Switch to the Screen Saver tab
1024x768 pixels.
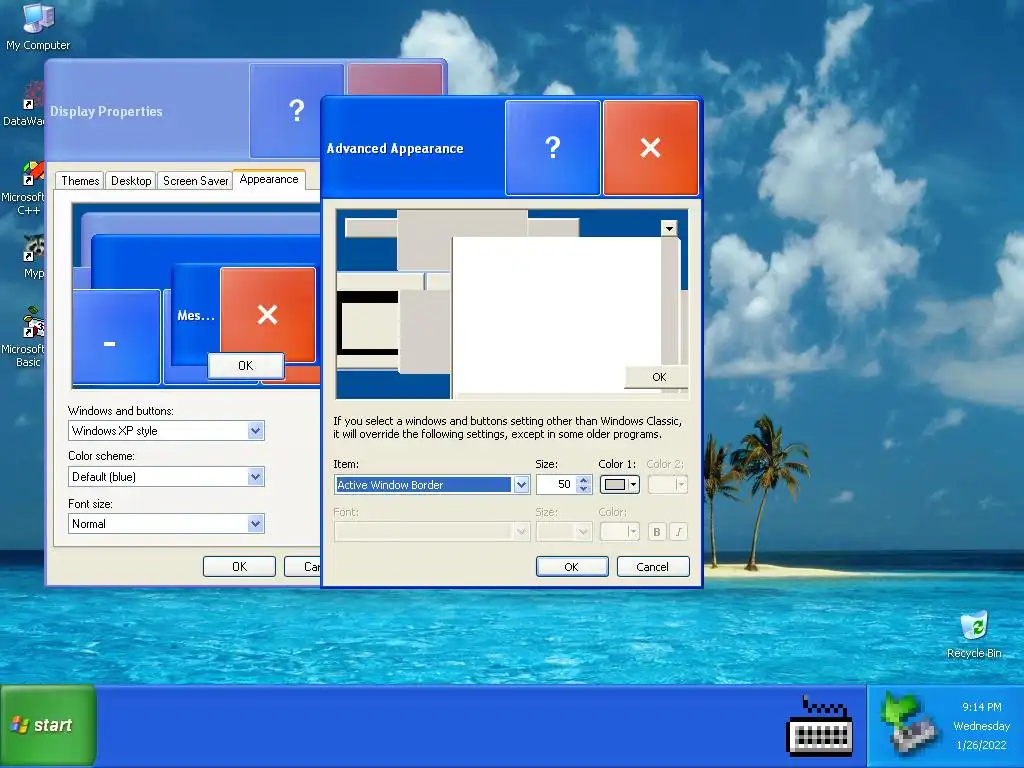(x=195, y=181)
